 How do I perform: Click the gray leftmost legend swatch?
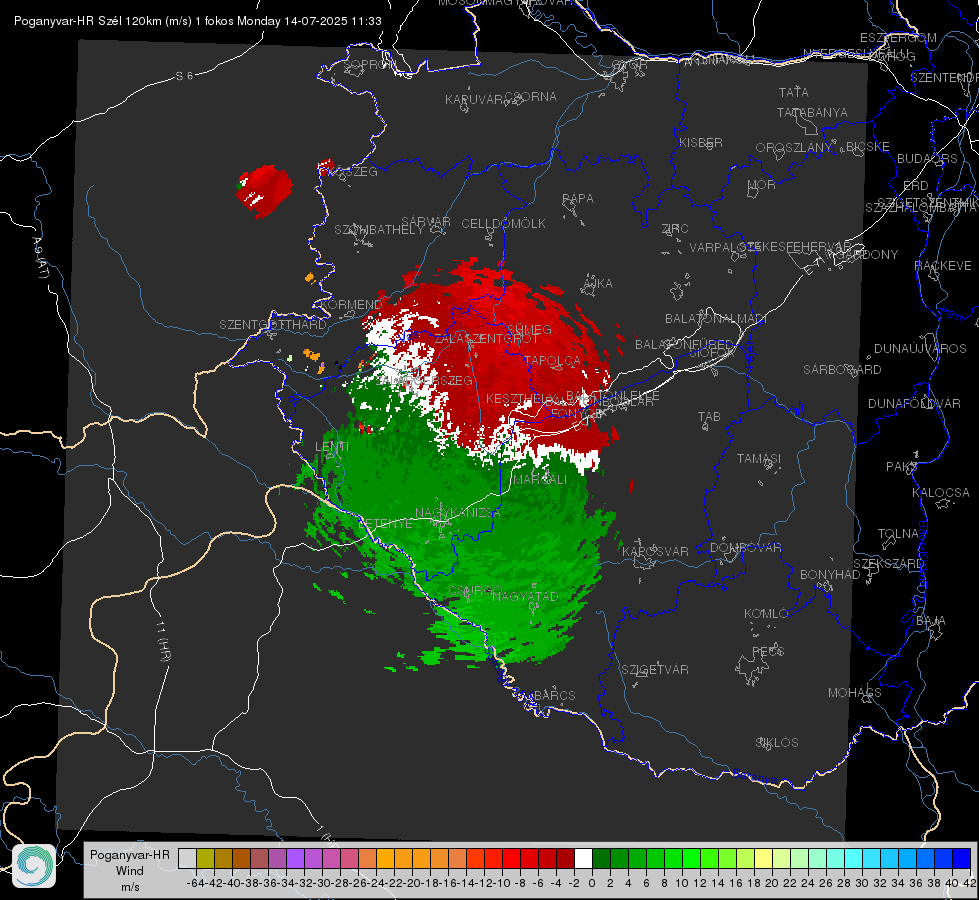click(187, 858)
